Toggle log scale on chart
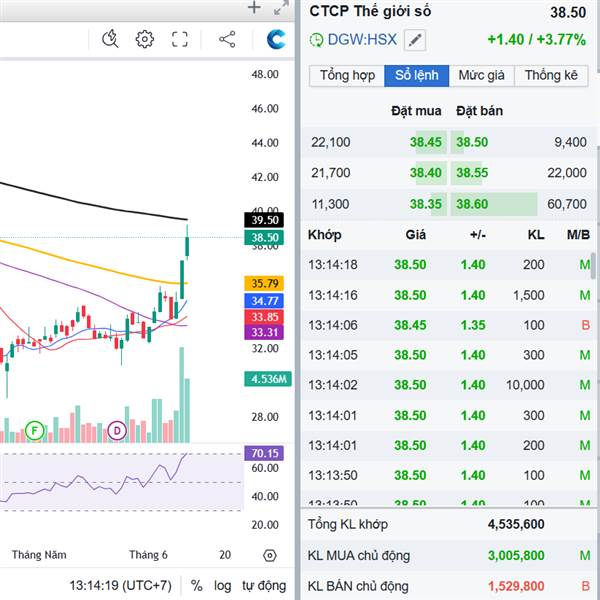Image resolution: width=600 pixels, height=600 pixels. click(222, 585)
